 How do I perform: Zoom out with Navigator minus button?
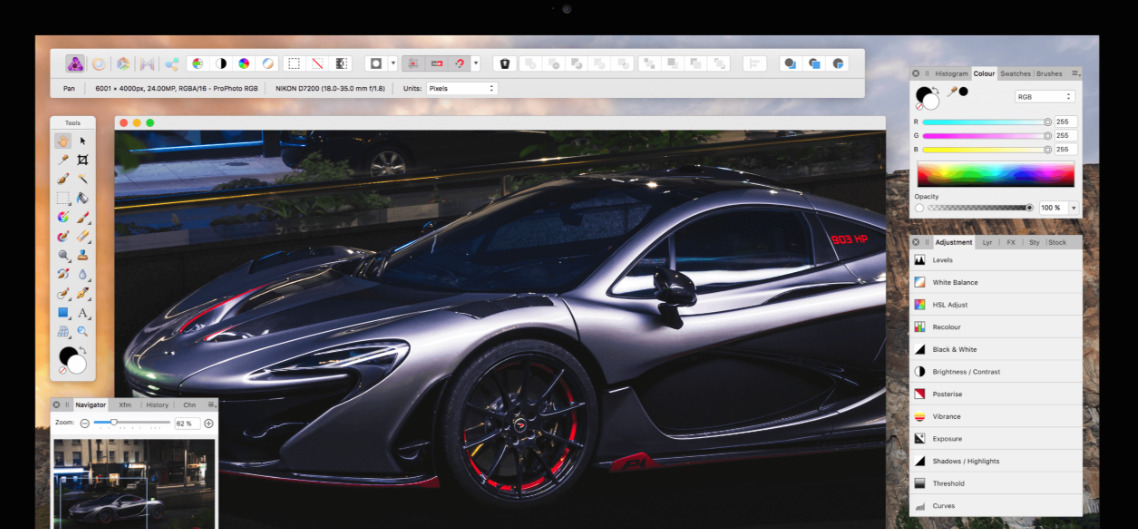pos(85,423)
